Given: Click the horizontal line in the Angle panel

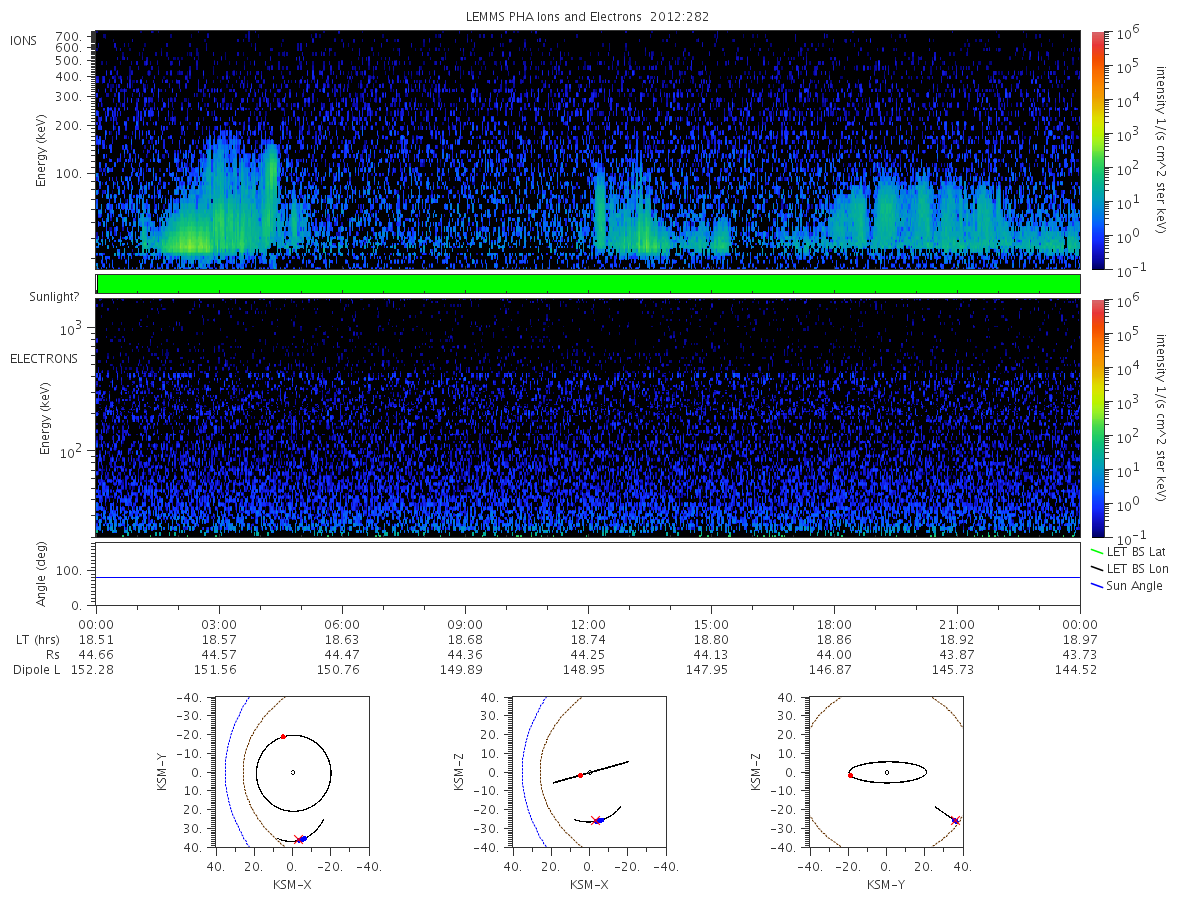Looking at the screenshot, I should [x=588, y=577].
